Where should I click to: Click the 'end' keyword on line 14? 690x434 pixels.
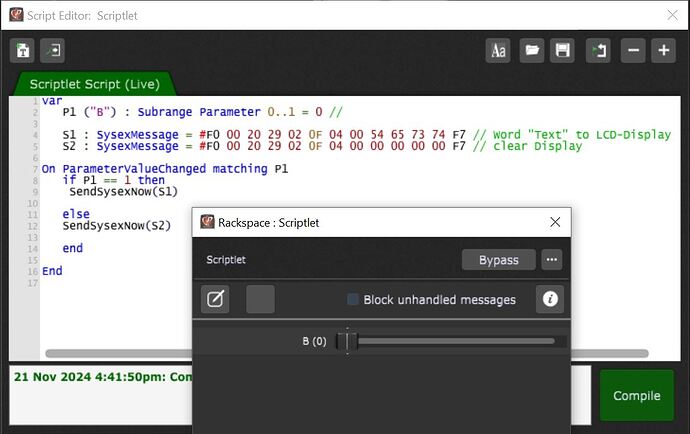click(73, 248)
